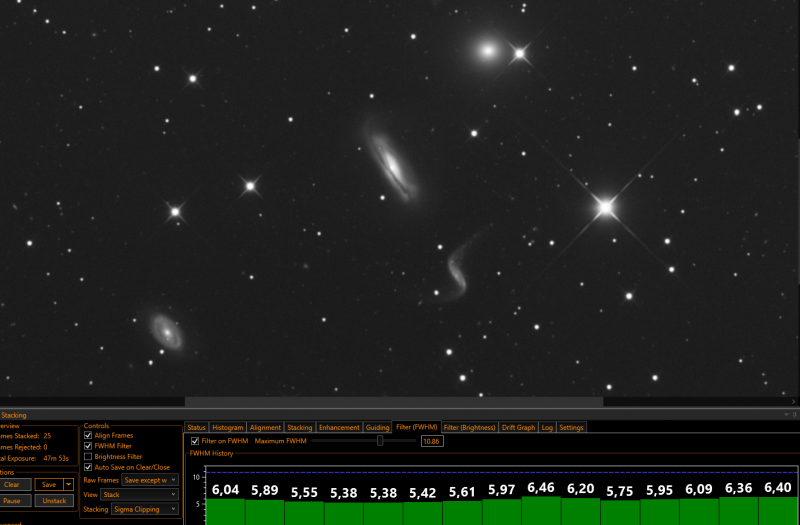Click the Save button
Viewport: 800px width, 525px height.
[49, 485]
